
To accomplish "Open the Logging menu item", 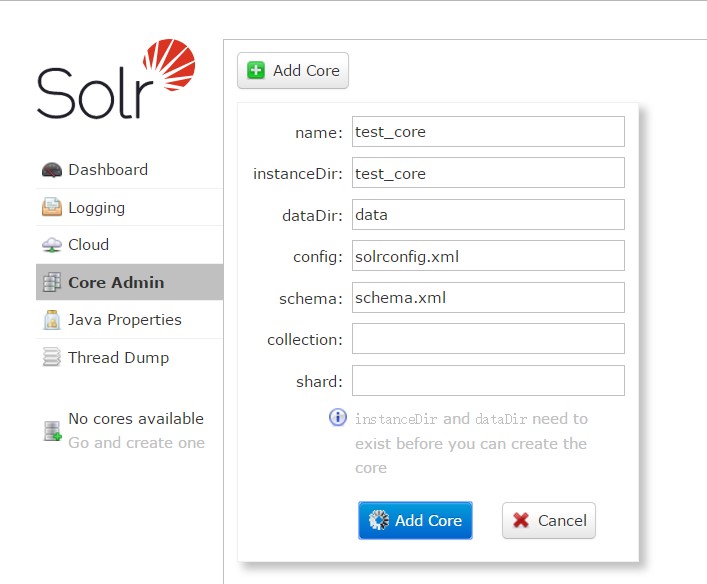I will [129, 207].
